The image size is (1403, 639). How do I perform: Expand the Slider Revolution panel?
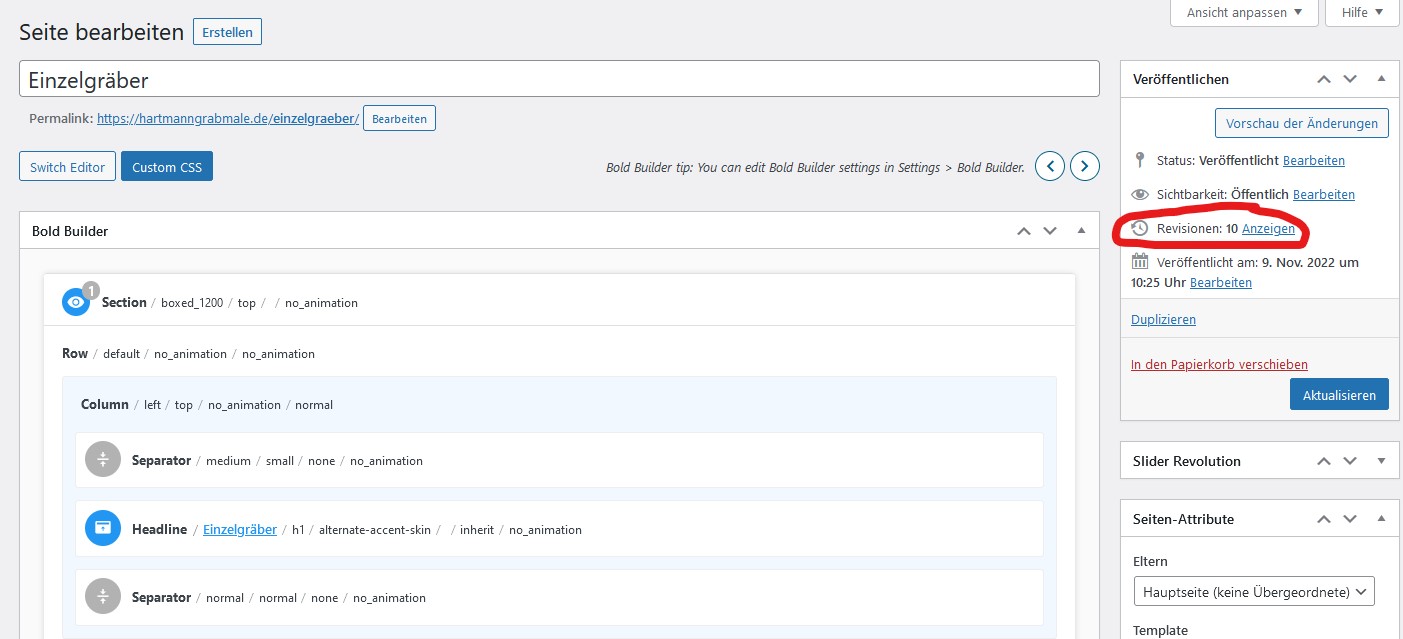click(1381, 461)
